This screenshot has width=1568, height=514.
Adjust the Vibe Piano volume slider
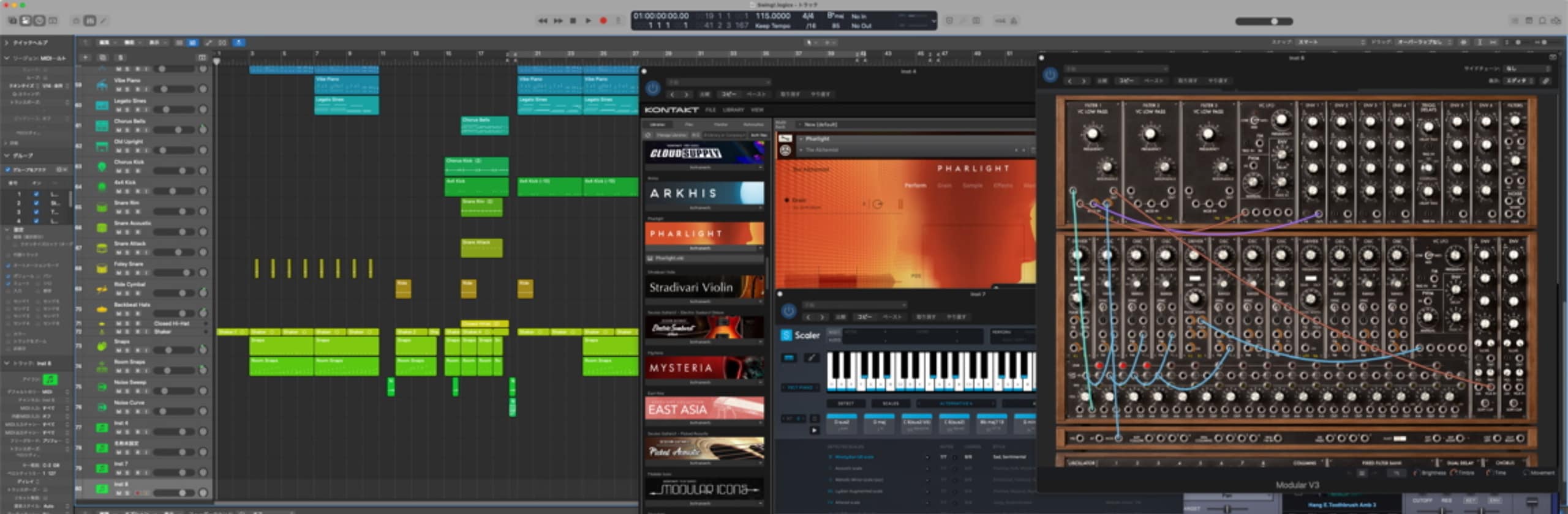pyautogui.click(x=173, y=89)
